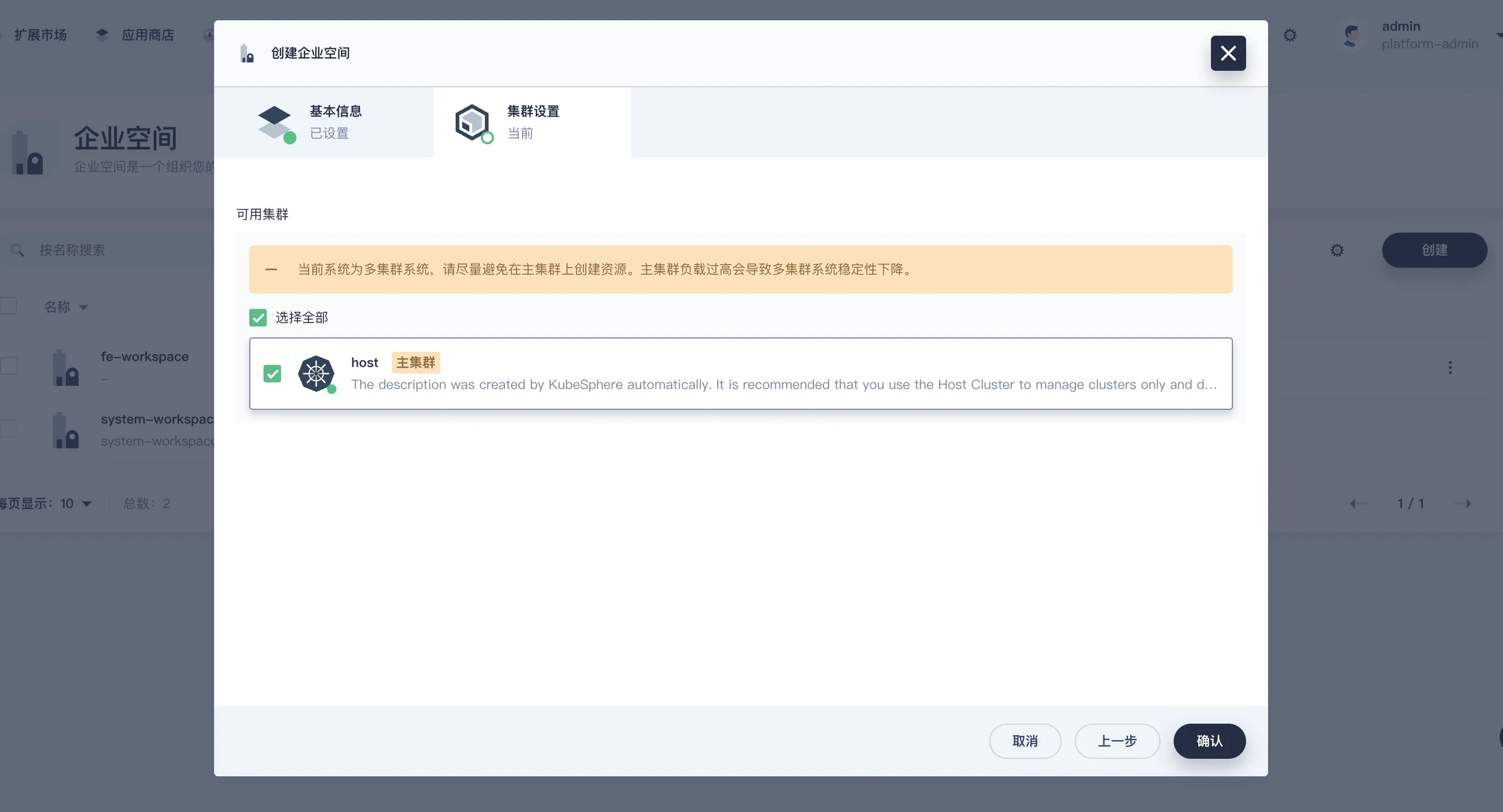The width and height of the screenshot is (1503, 812).
Task: Click the 应用商店 layers icon
Action: coord(102,35)
